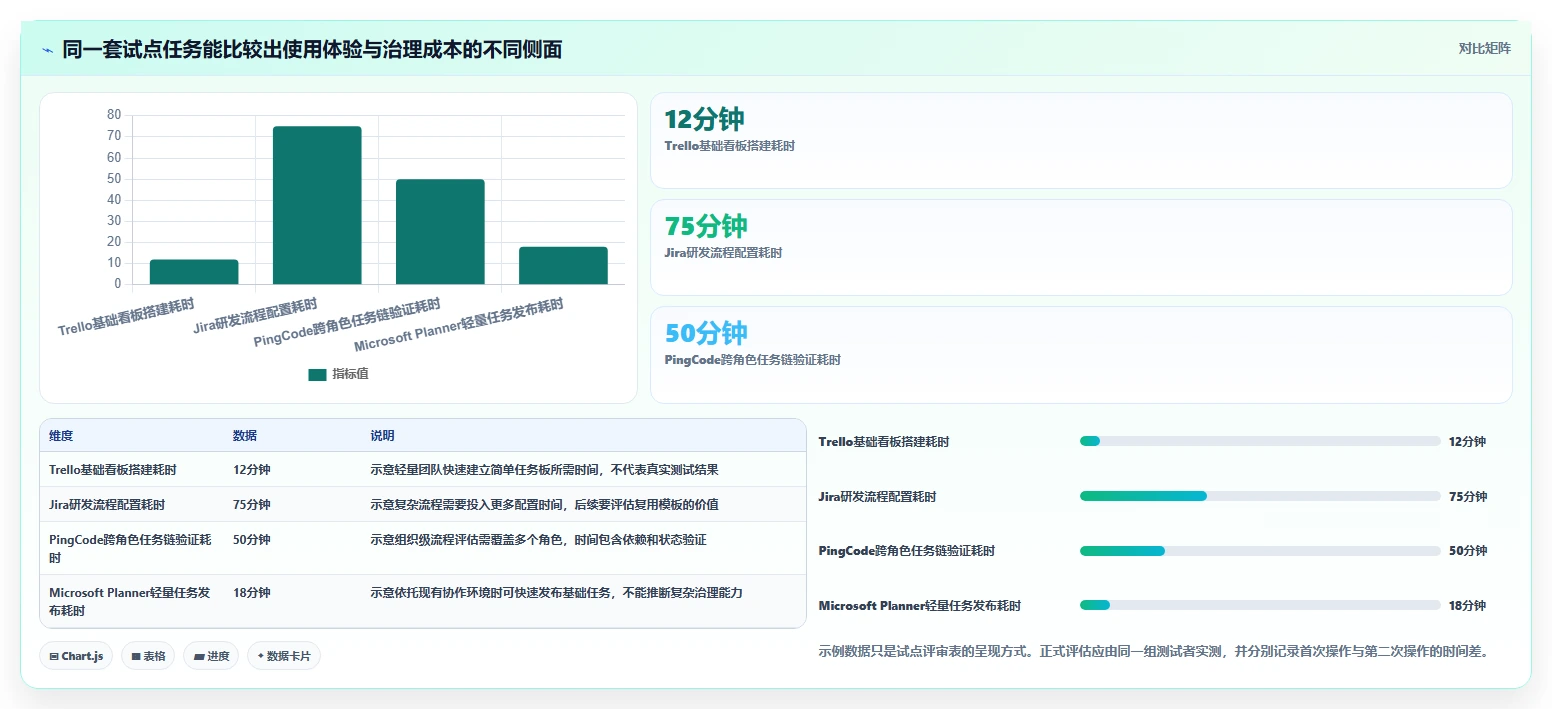Click the Trello基础看板搭建耗时 progress bar
Viewport: 1552px width, 709px height.
(1260, 441)
